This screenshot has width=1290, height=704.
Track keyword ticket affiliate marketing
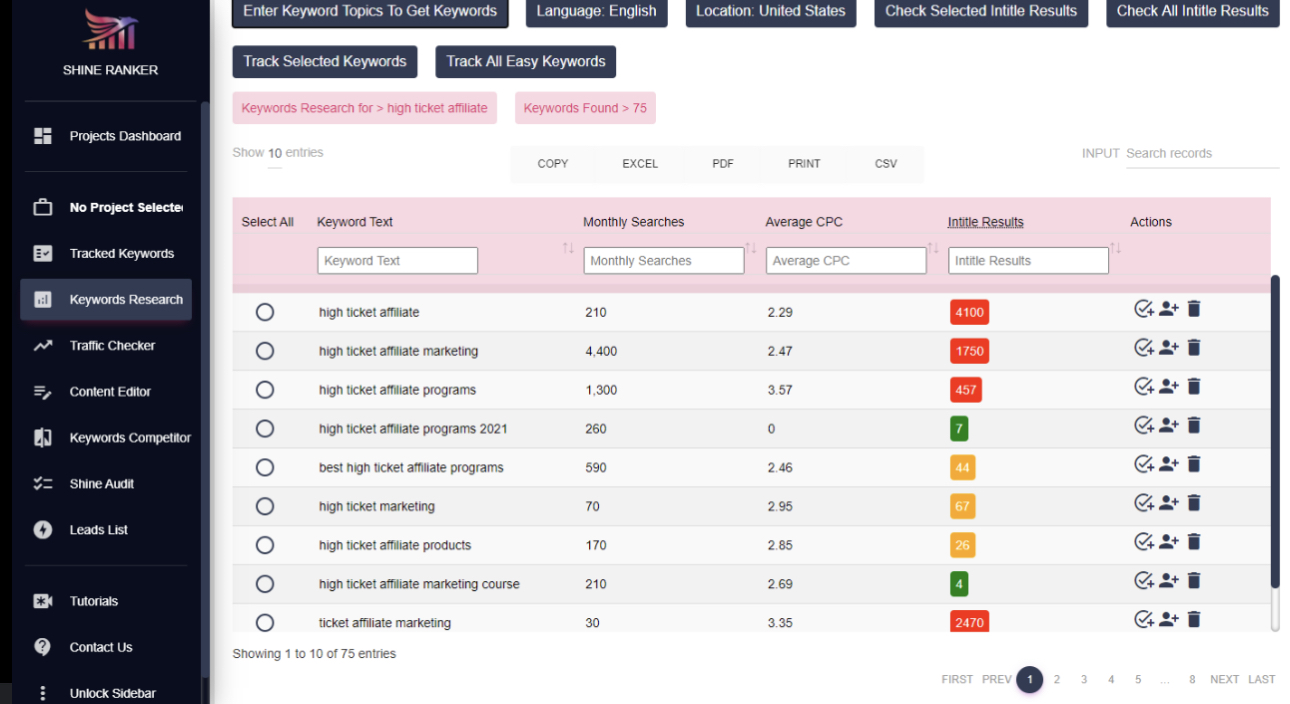click(1169, 620)
